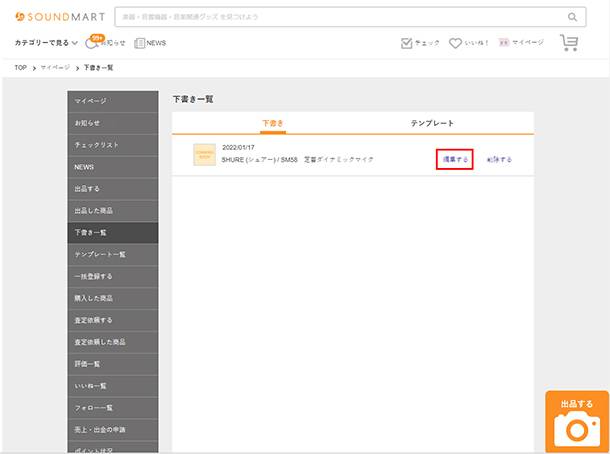This screenshot has width=610, height=454.
Task: Select テンプレート一覧 in sidebar menu
Action: 112,255
